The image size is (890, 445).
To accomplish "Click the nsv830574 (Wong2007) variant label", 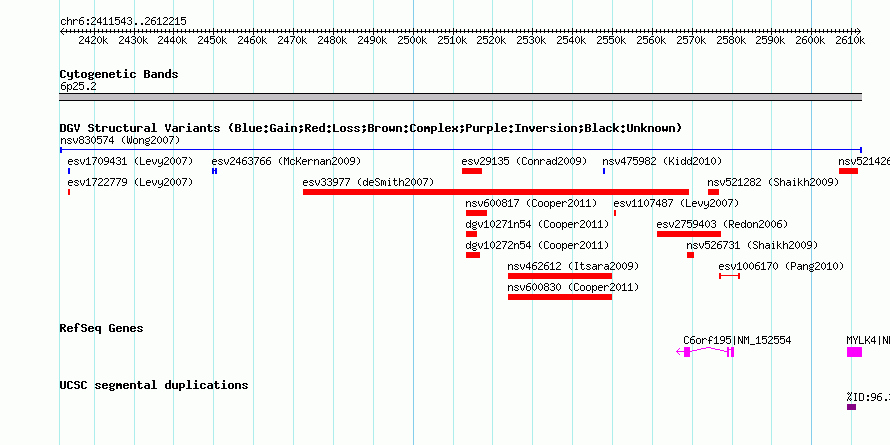I will pyautogui.click(x=120, y=140).
